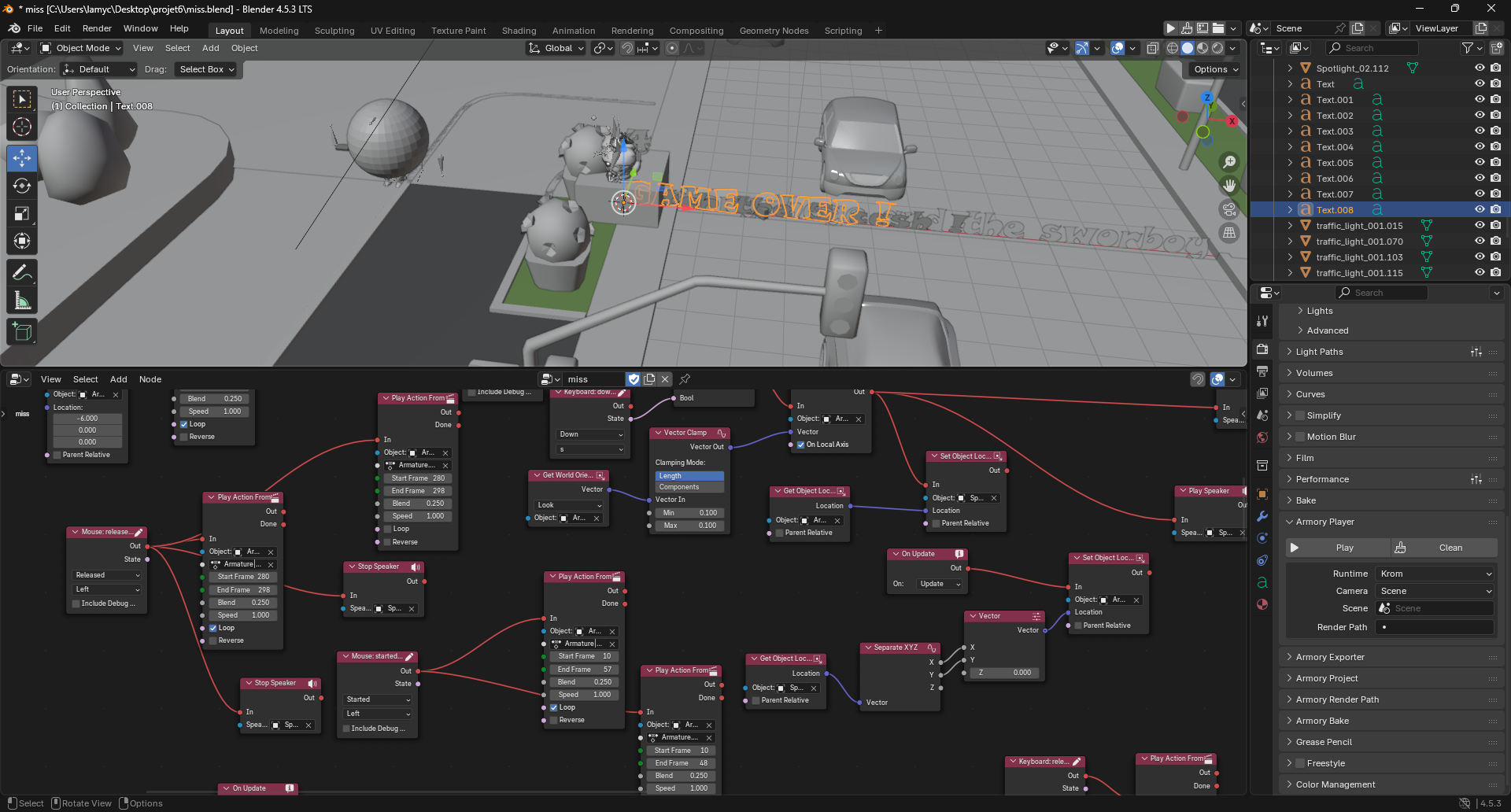Open the Modifiers wrench properties tab
Screen dimensions: 1511x812
[x=1262, y=516]
